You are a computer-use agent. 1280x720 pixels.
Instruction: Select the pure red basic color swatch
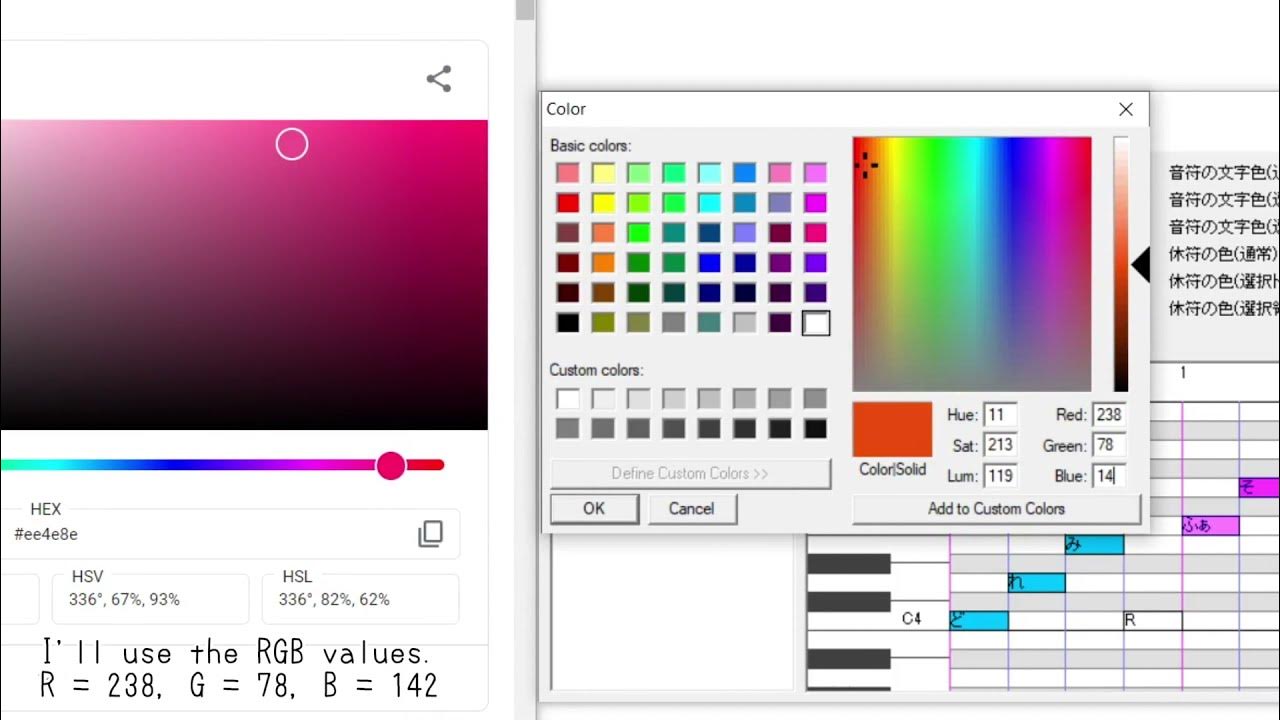pyautogui.click(x=568, y=203)
